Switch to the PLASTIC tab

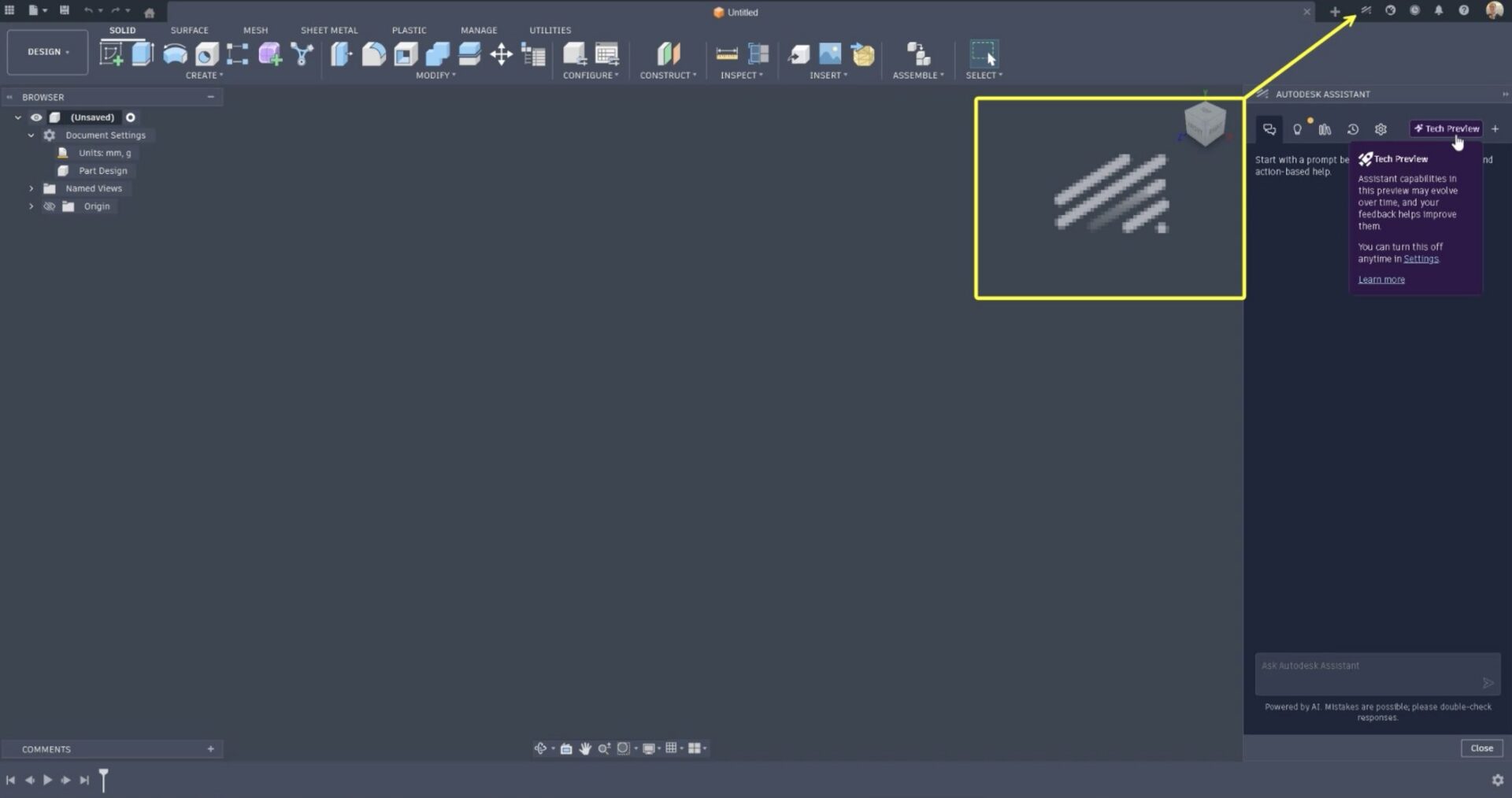pyautogui.click(x=409, y=30)
